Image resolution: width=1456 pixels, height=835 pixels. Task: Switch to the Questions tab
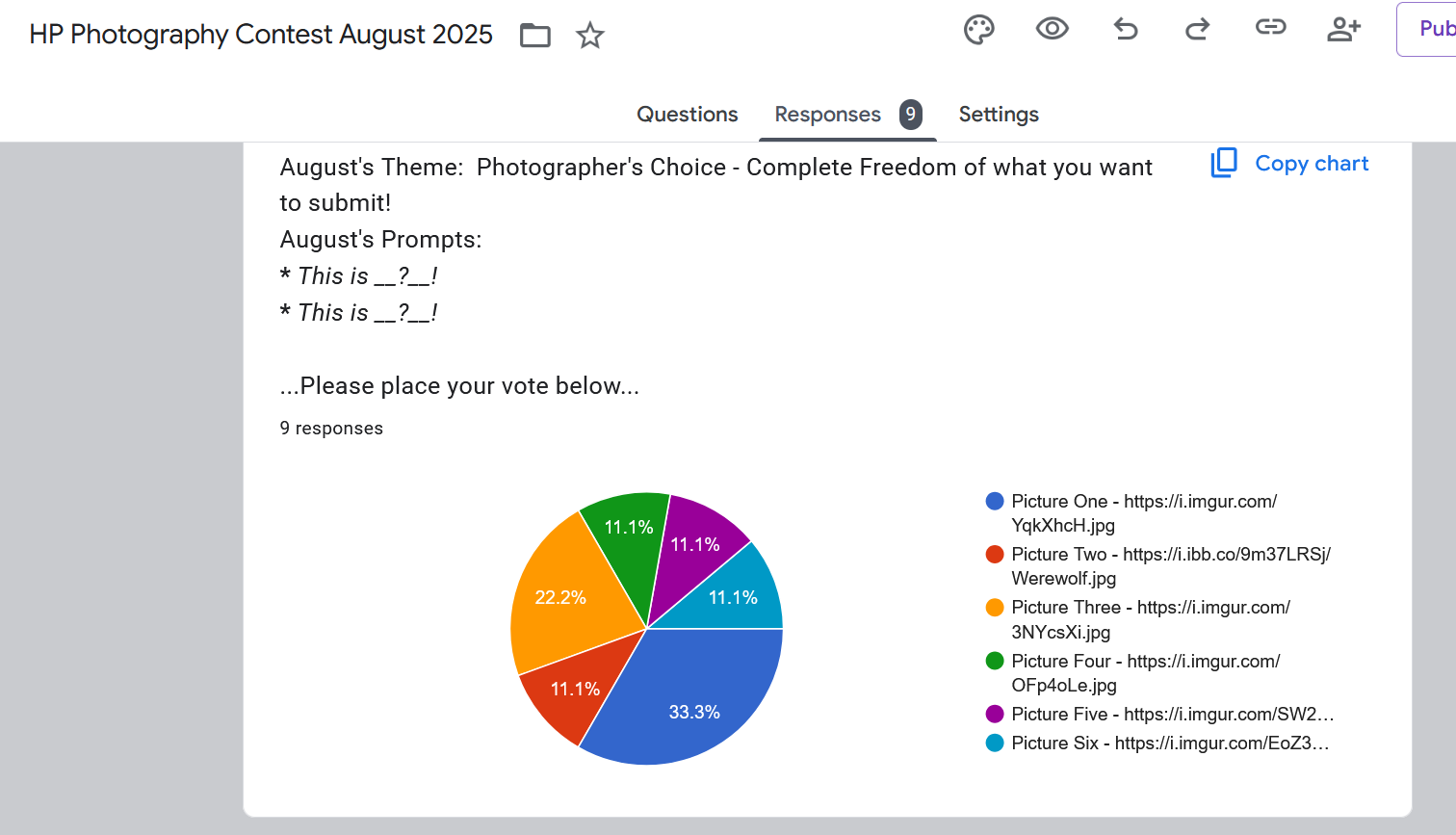click(687, 115)
